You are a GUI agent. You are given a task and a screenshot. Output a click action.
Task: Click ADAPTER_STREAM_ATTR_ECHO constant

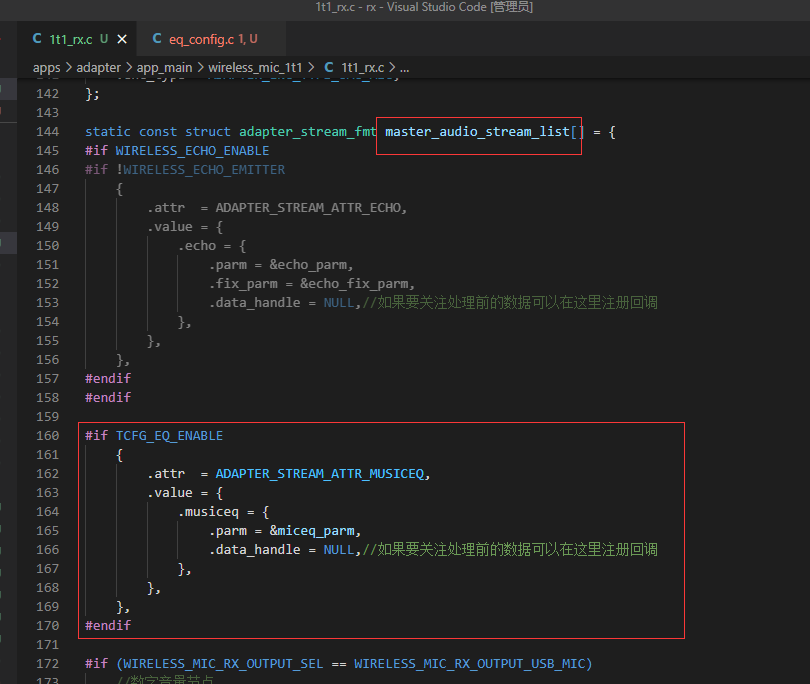click(x=308, y=208)
